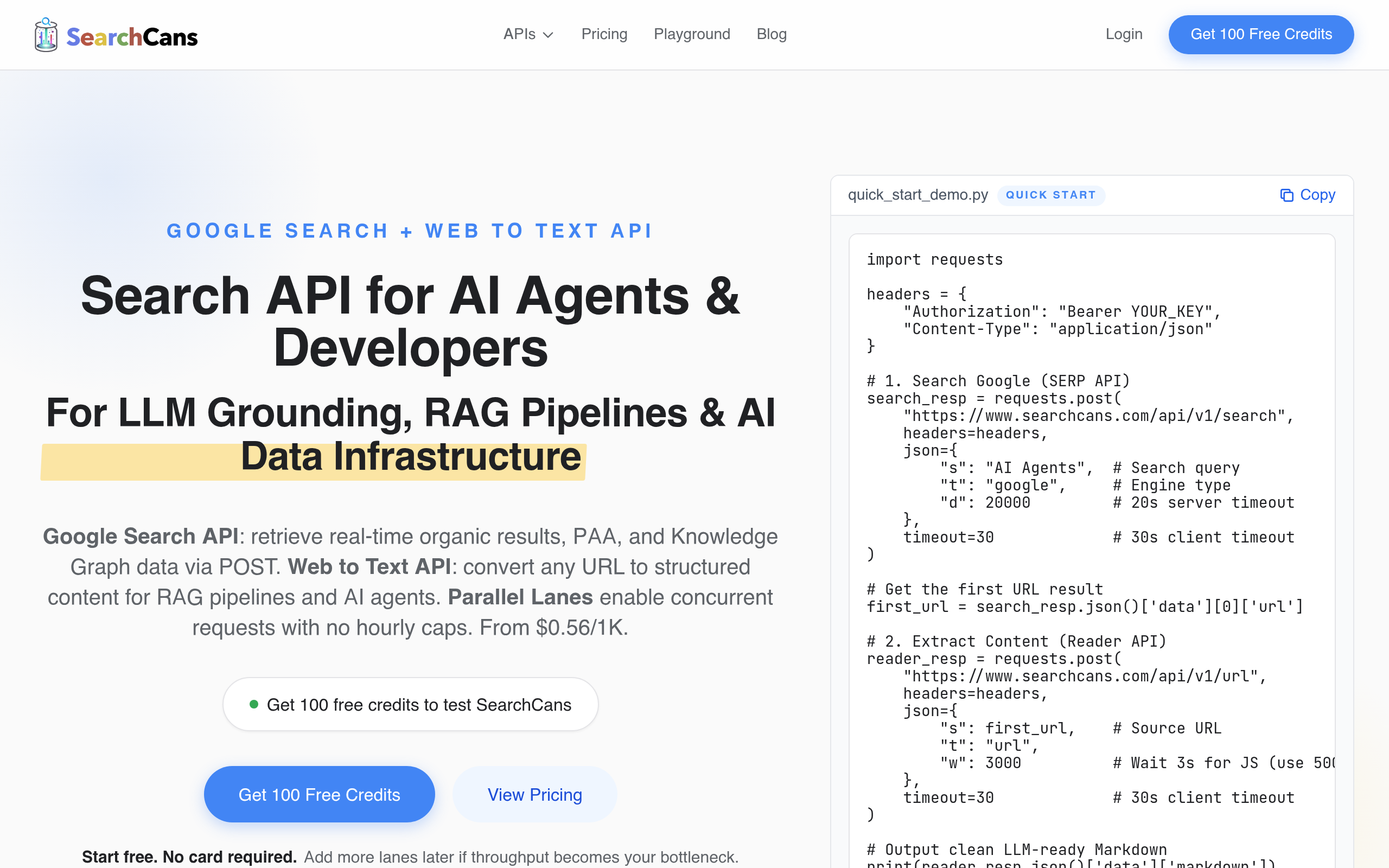1389x868 pixels.
Task: Click the bold 'Web to Text API' text
Action: 369,566
